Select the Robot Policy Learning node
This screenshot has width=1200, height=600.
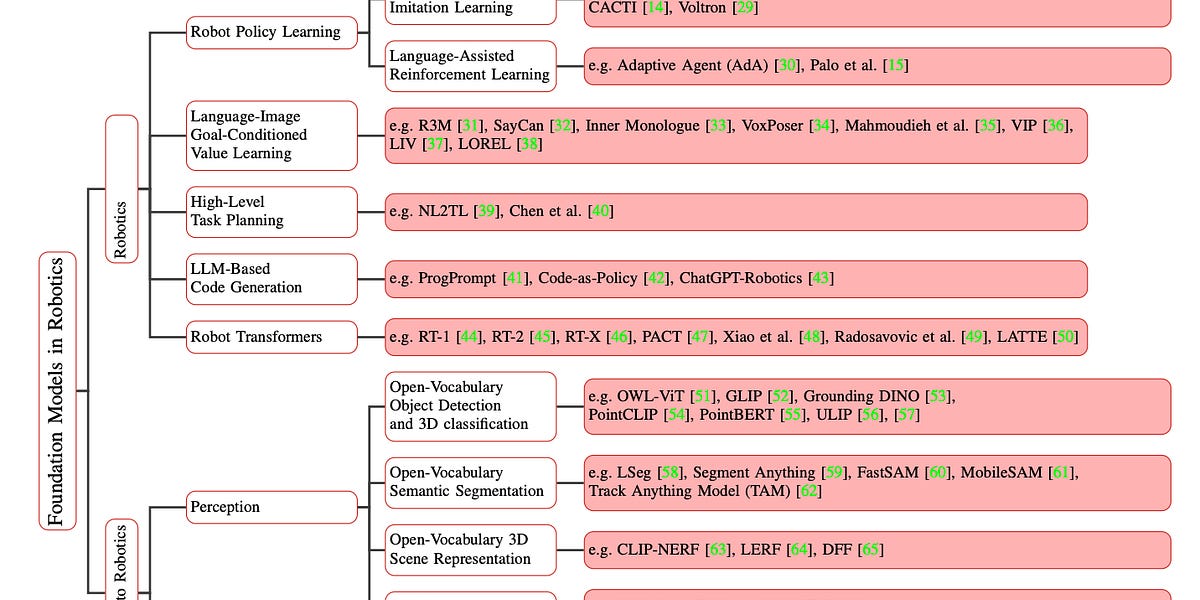click(271, 32)
